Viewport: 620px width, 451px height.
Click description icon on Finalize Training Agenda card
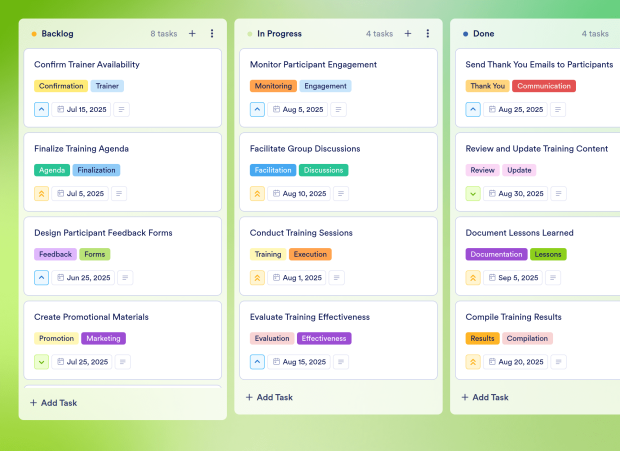coord(120,194)
